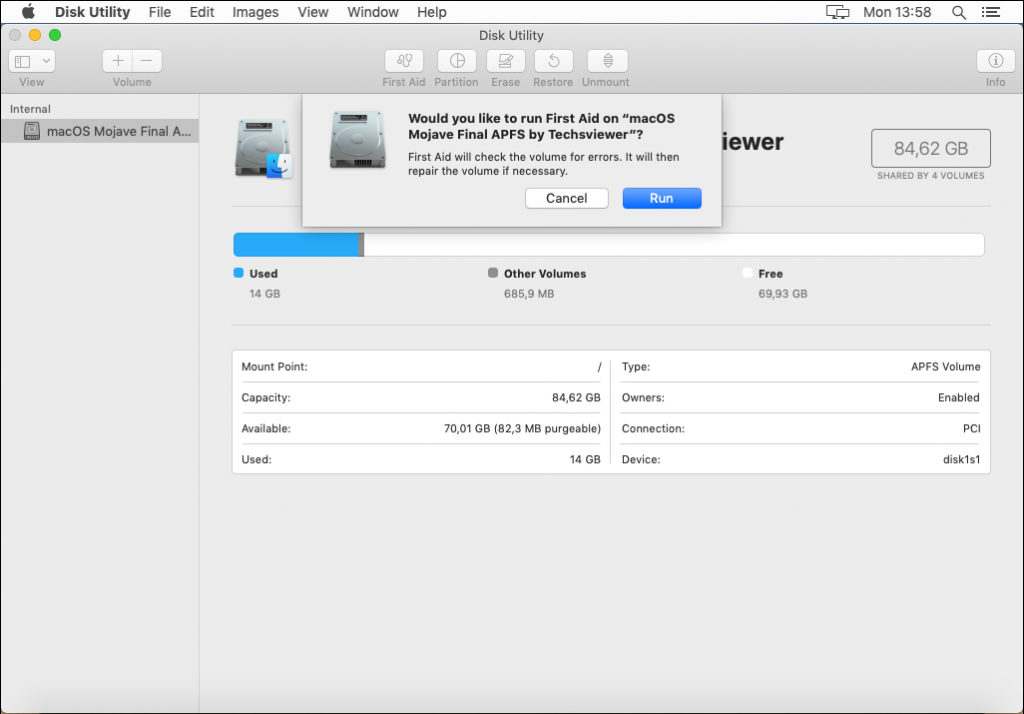Click the Enabled owners value

click(x=959, y=397)
